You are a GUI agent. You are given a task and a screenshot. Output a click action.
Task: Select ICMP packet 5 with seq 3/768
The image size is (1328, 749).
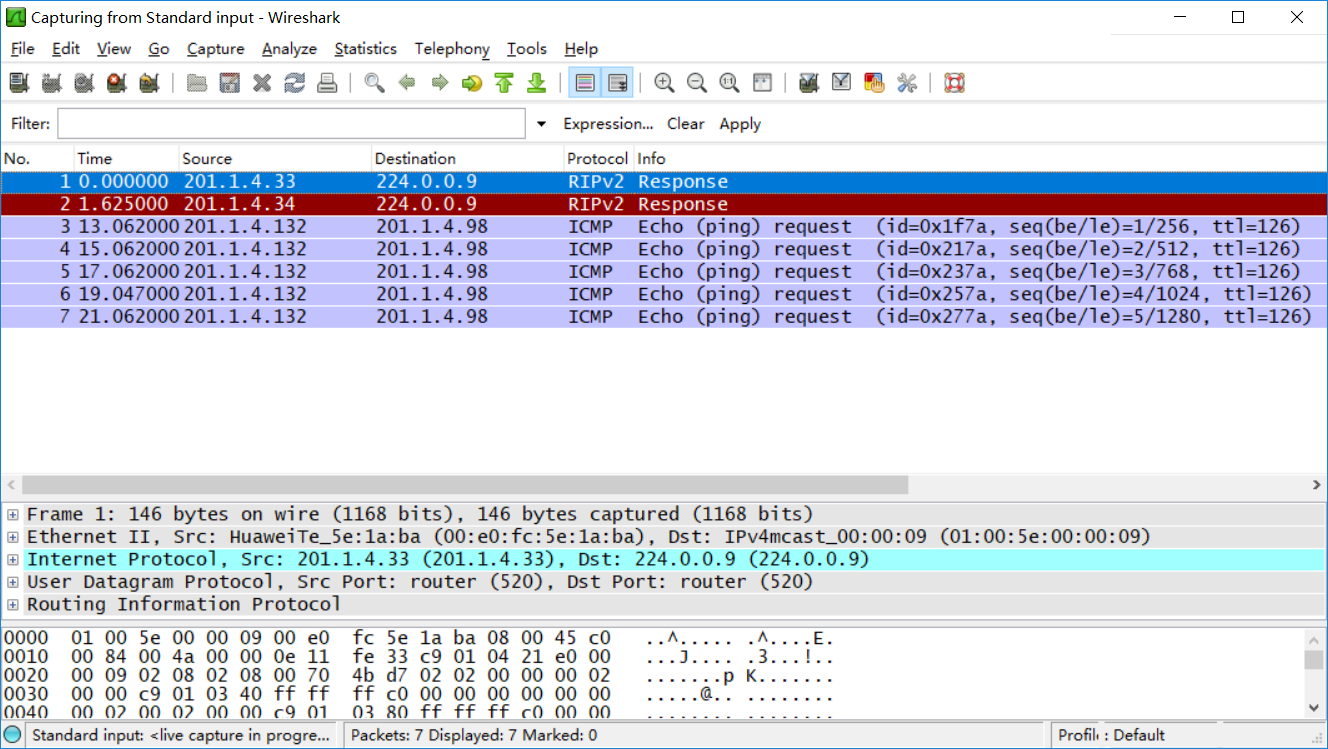[664, 271]
